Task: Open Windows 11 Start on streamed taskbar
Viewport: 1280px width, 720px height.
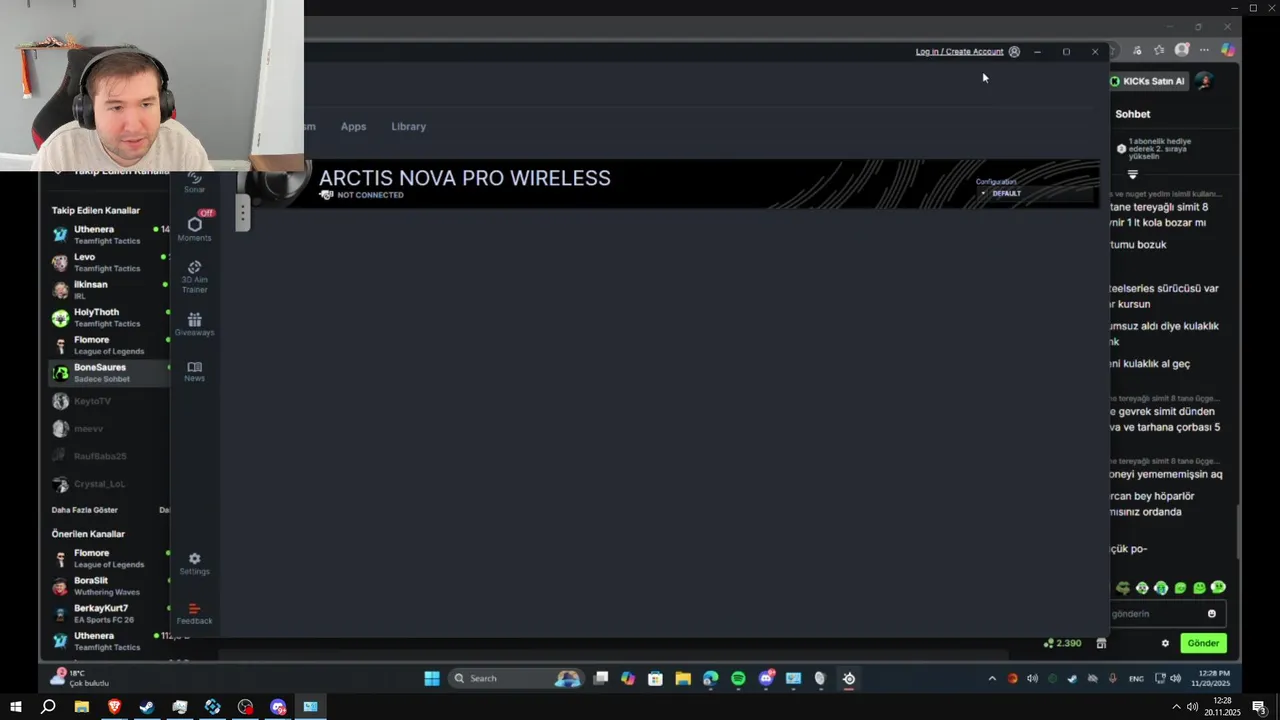Action: click(x=432, y=678)
